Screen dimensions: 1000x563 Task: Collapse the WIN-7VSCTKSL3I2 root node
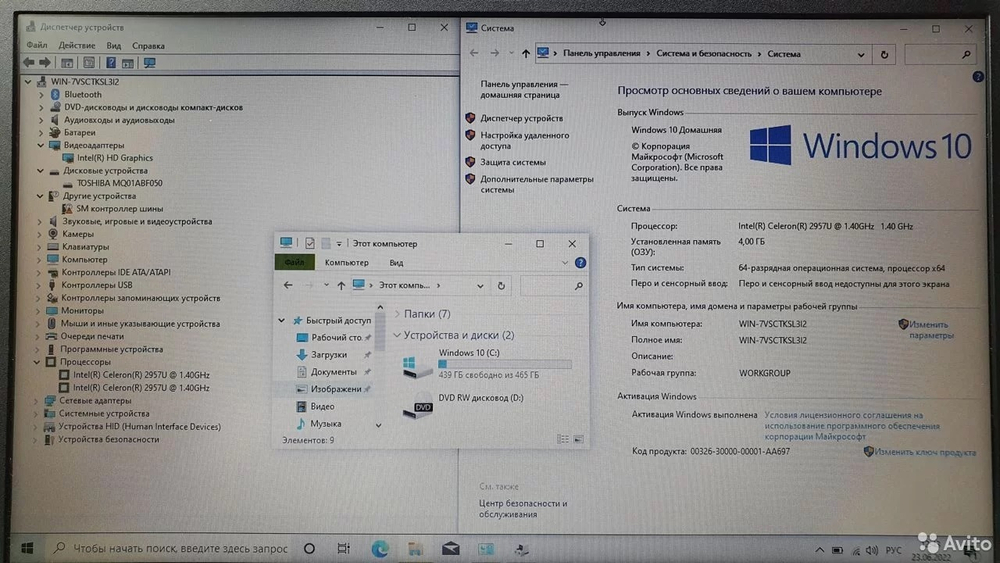(x=28, y=82)
